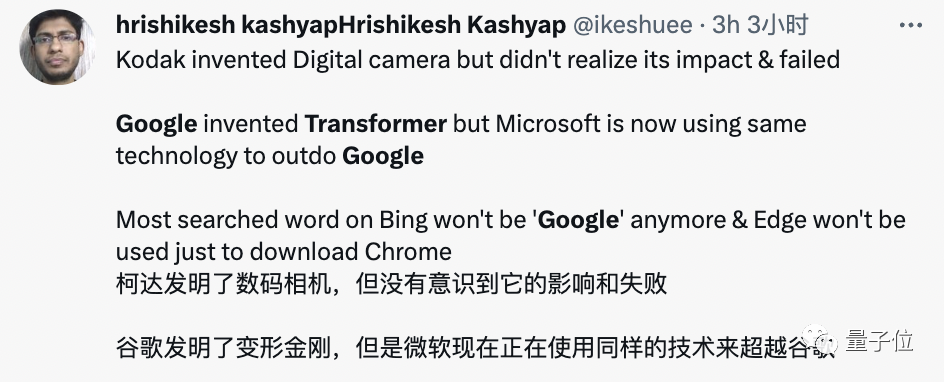Click bold Google after 'technology to outdo'
The width and height of the screenshot is (944, 382).
383,156
